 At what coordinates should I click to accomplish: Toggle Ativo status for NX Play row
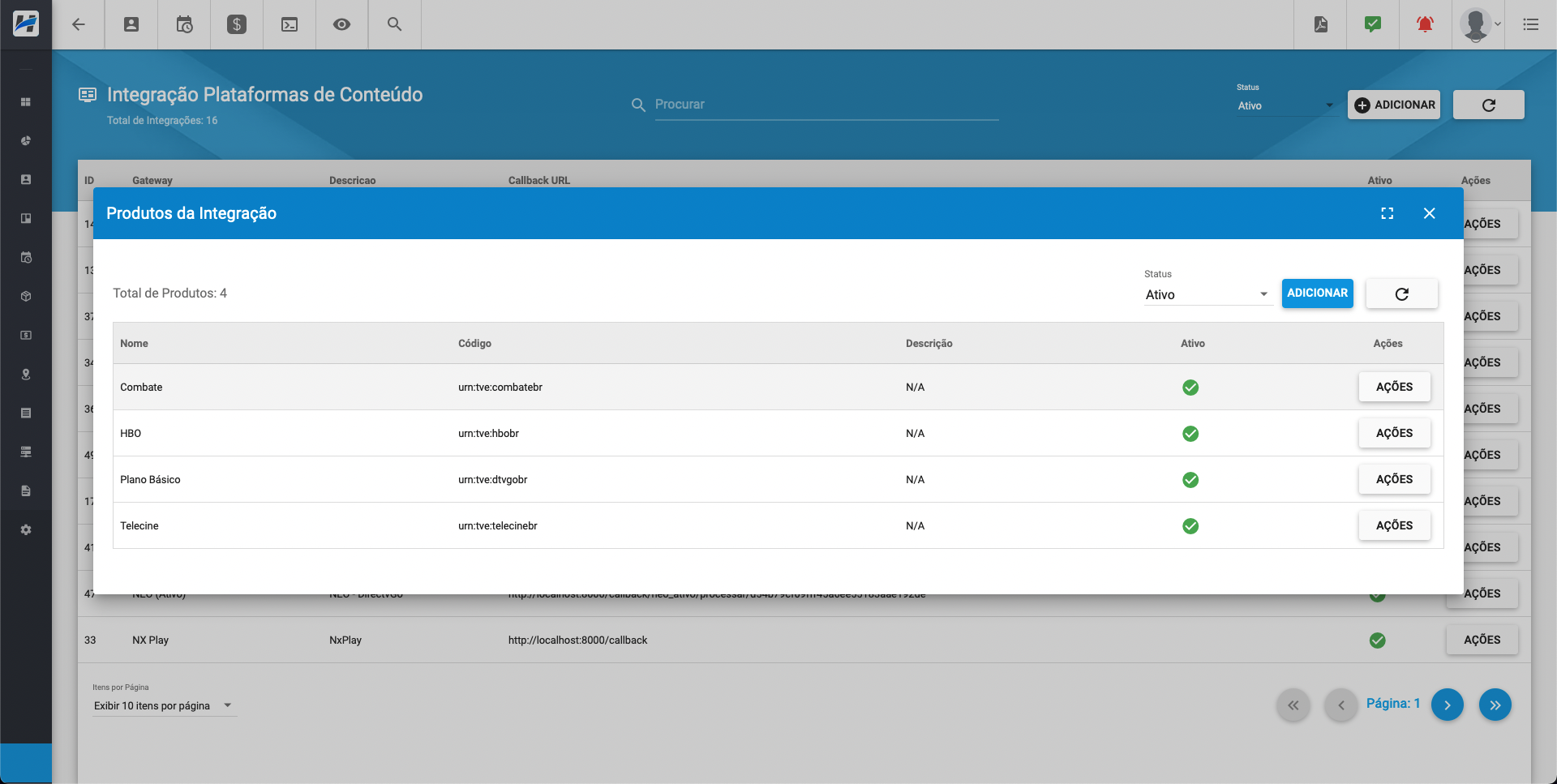(x=1377, y=640)
